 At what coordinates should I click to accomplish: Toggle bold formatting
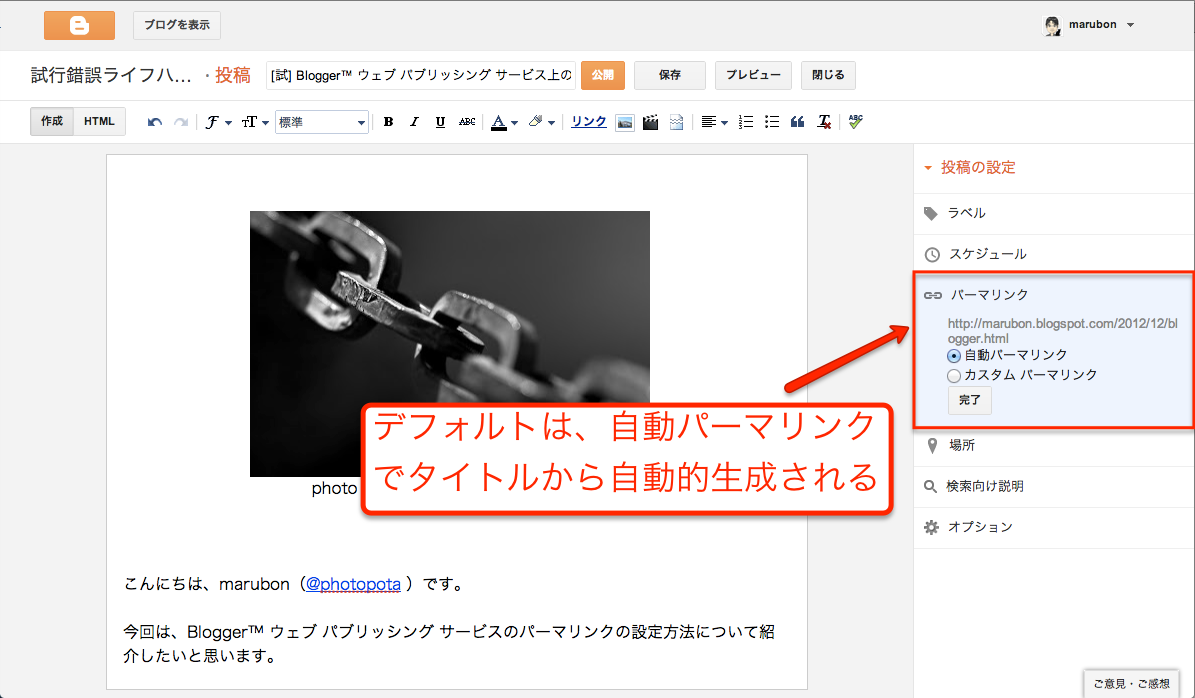388,122
